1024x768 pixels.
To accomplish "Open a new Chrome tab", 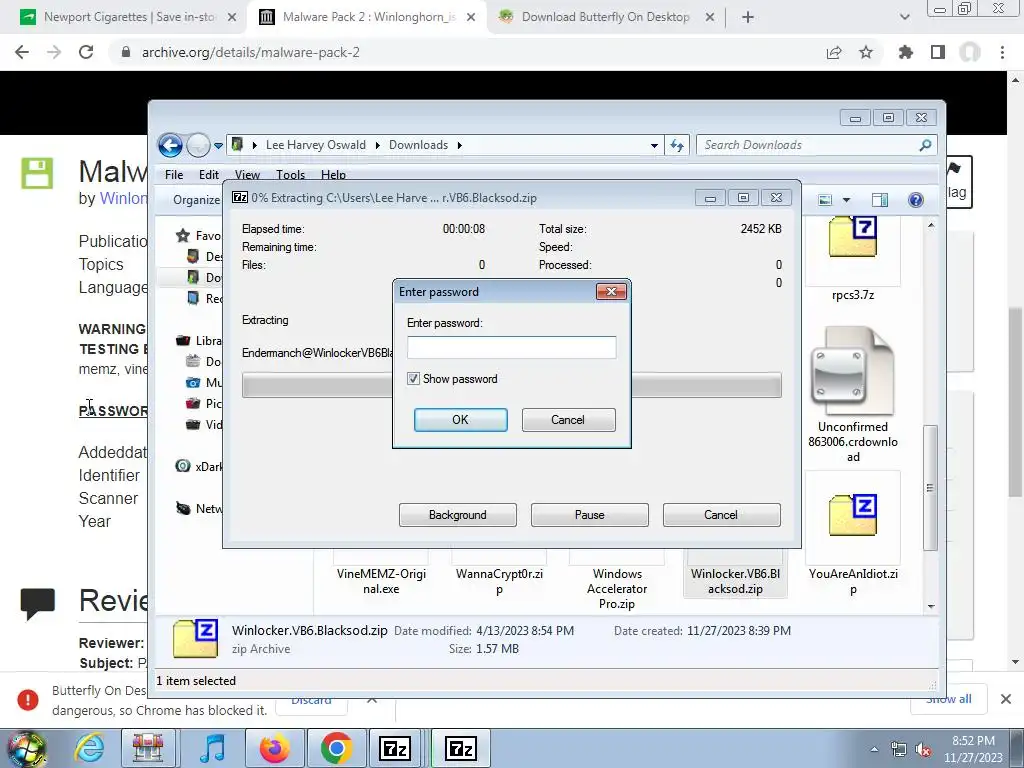I will [x=748, y=18].
